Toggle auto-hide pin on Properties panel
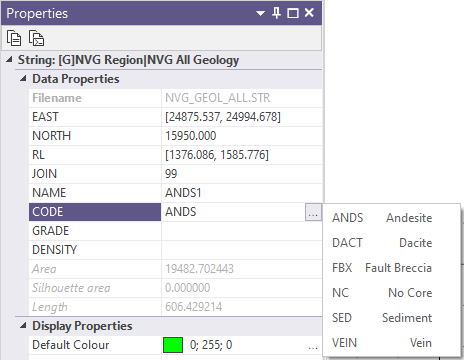464x360 pixels. coord(276,13)
